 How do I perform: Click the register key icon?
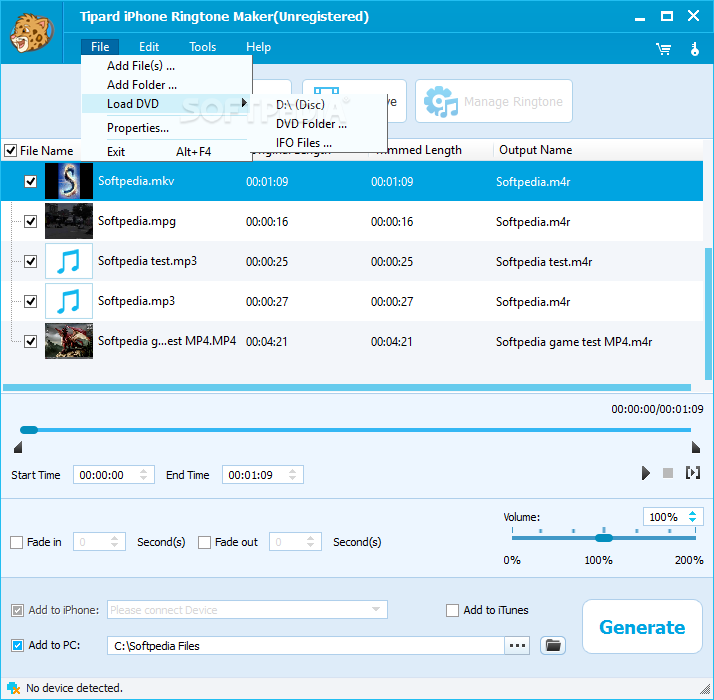(x=694, y=49)
